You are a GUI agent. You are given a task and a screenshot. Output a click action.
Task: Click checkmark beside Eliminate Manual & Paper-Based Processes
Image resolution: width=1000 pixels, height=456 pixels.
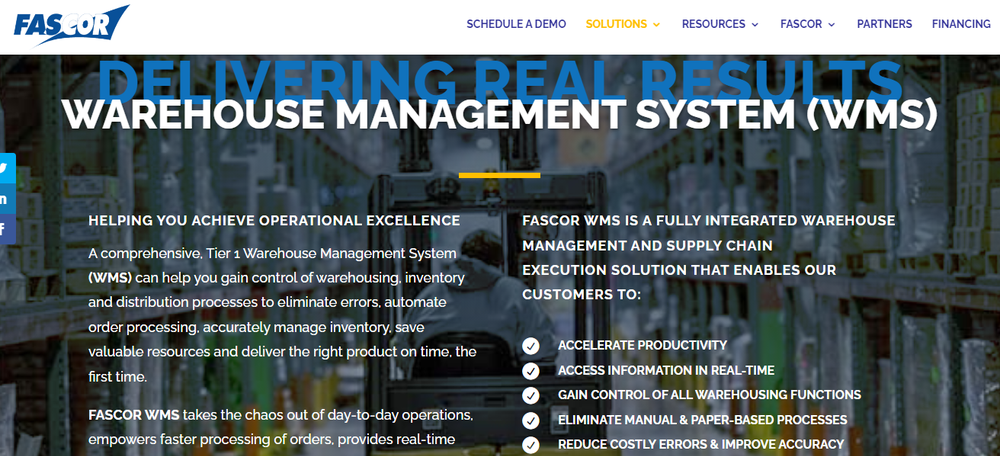(x=531, y=420)
